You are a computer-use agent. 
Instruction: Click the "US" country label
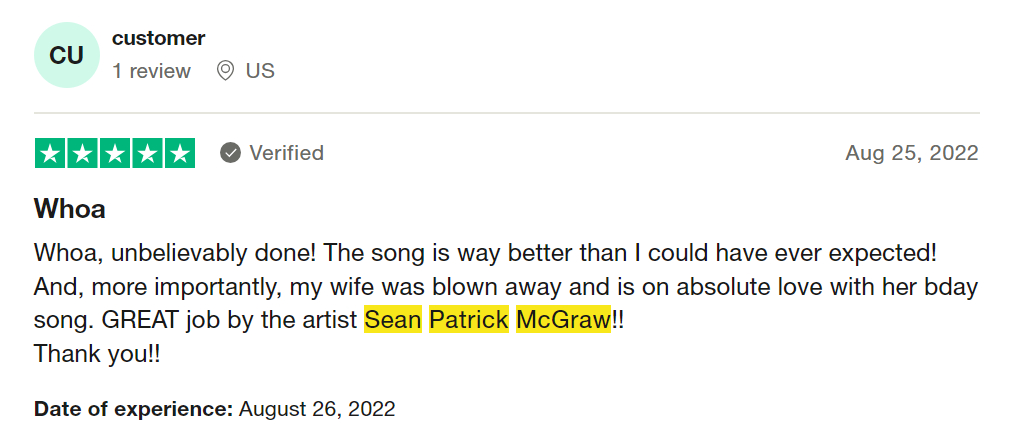[x=260, y=71]
